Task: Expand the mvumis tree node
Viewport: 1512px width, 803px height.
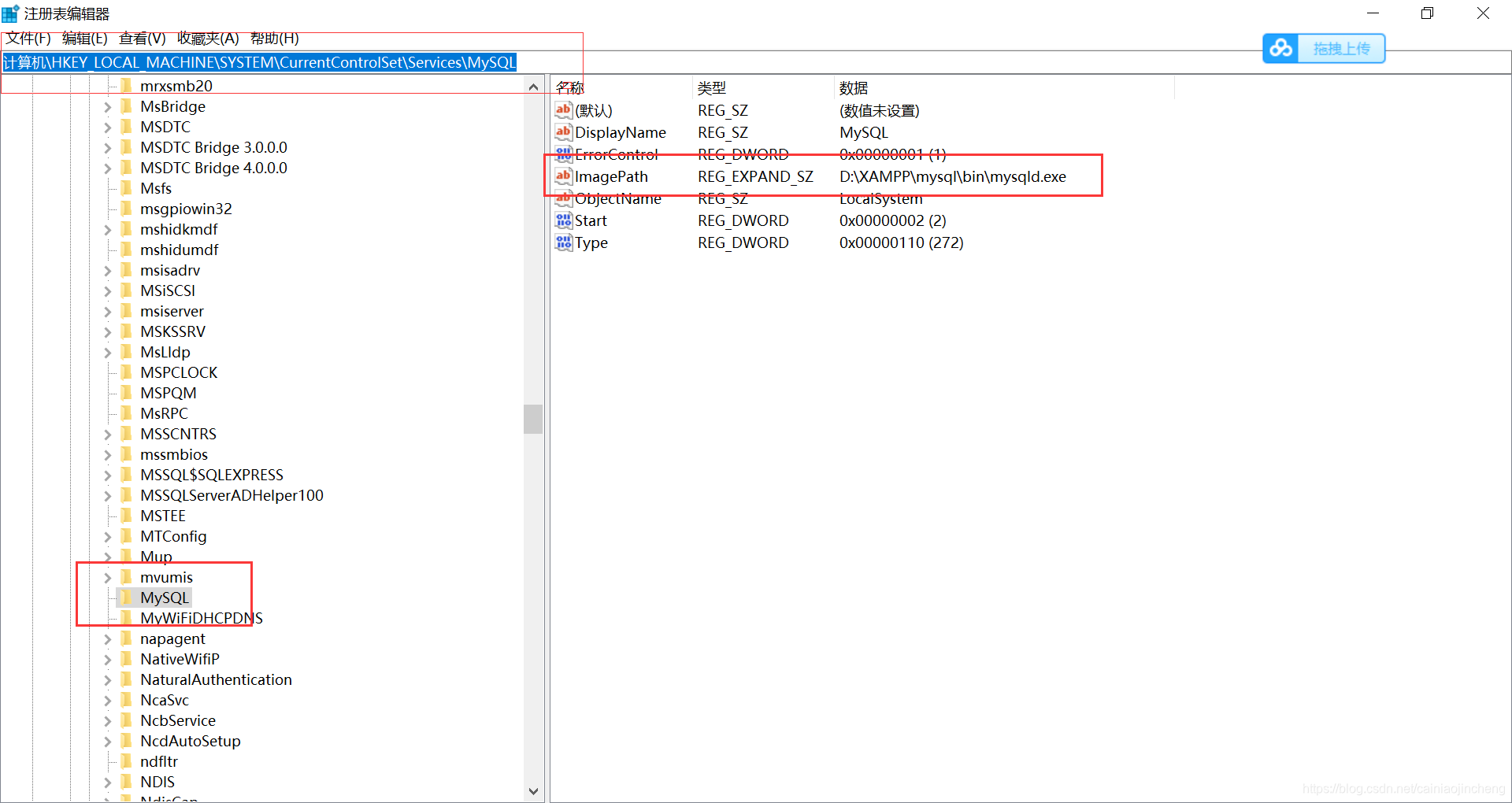Action: [108, 577]
